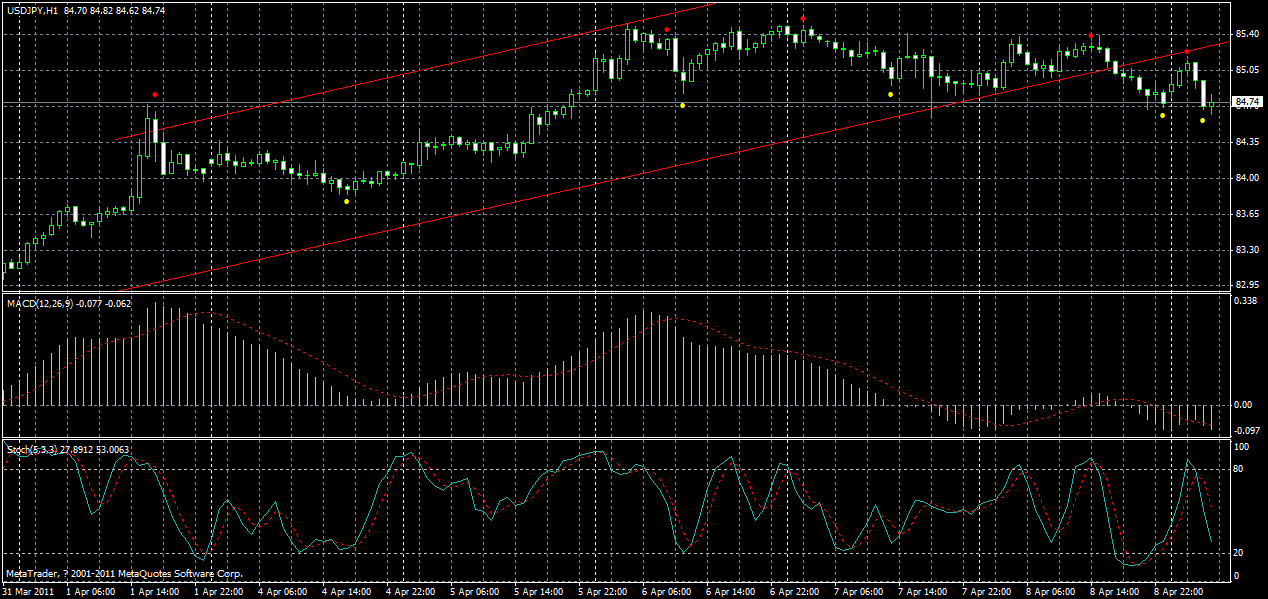Click the yellow dot marker near 8 Apr 14:00
The height and width of the screenshot is (599, 1268).
click(x=1162, y=115)
